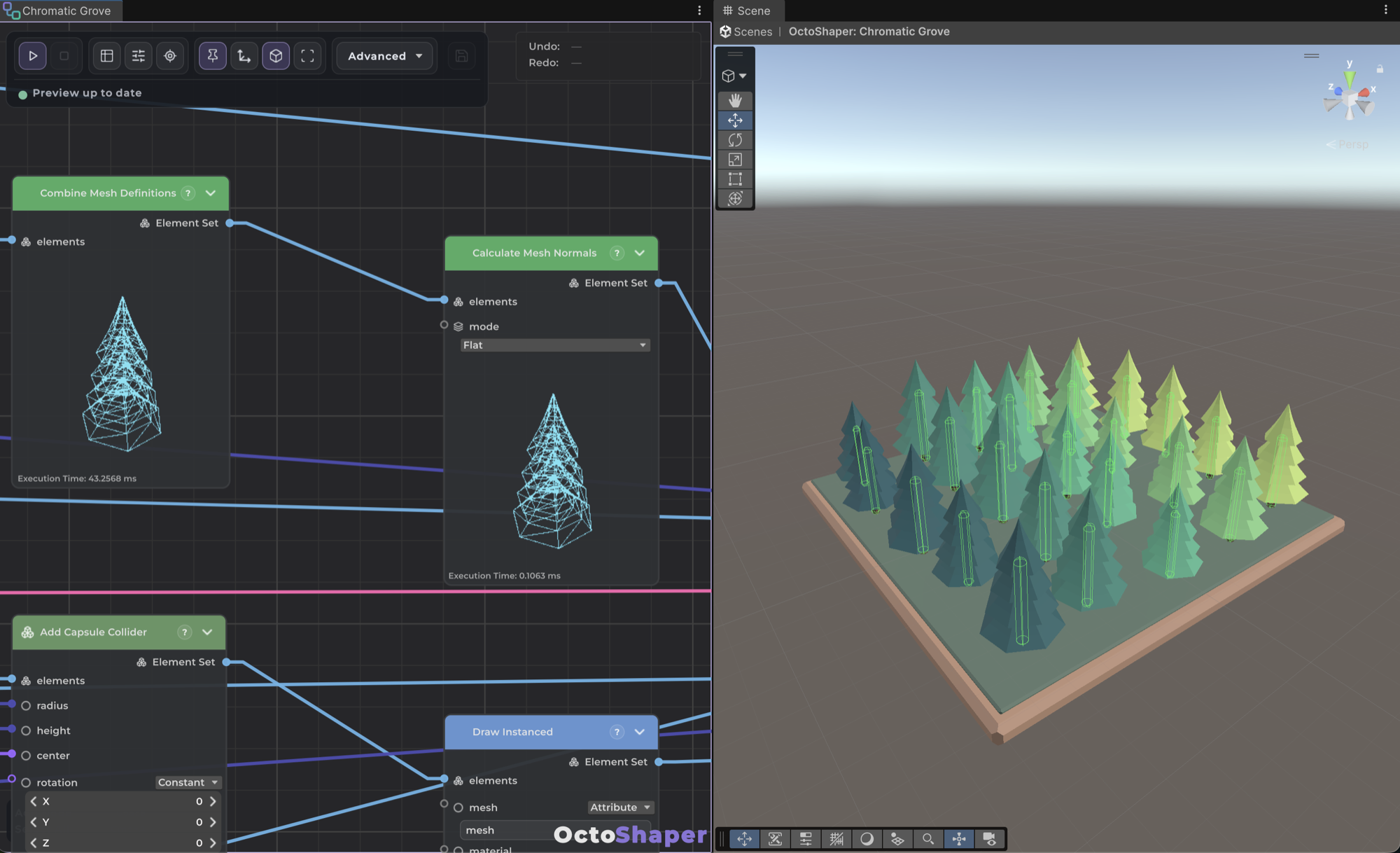This screenshot has width=1400, height=853.
Task: Open the sliders settings icon in graph toolbar
Action: 139,56
